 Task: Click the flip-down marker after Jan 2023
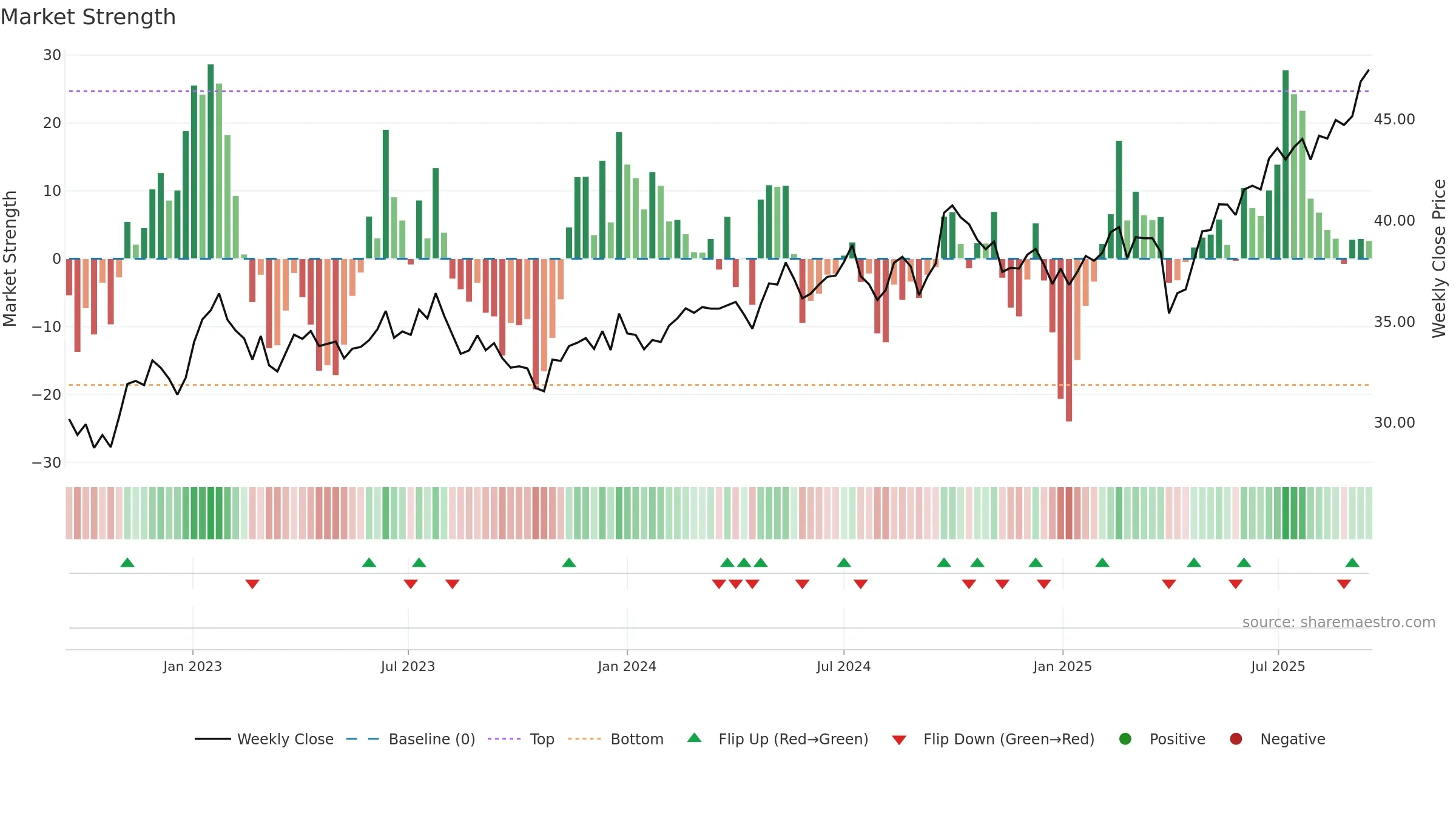[x=252, y=584]
